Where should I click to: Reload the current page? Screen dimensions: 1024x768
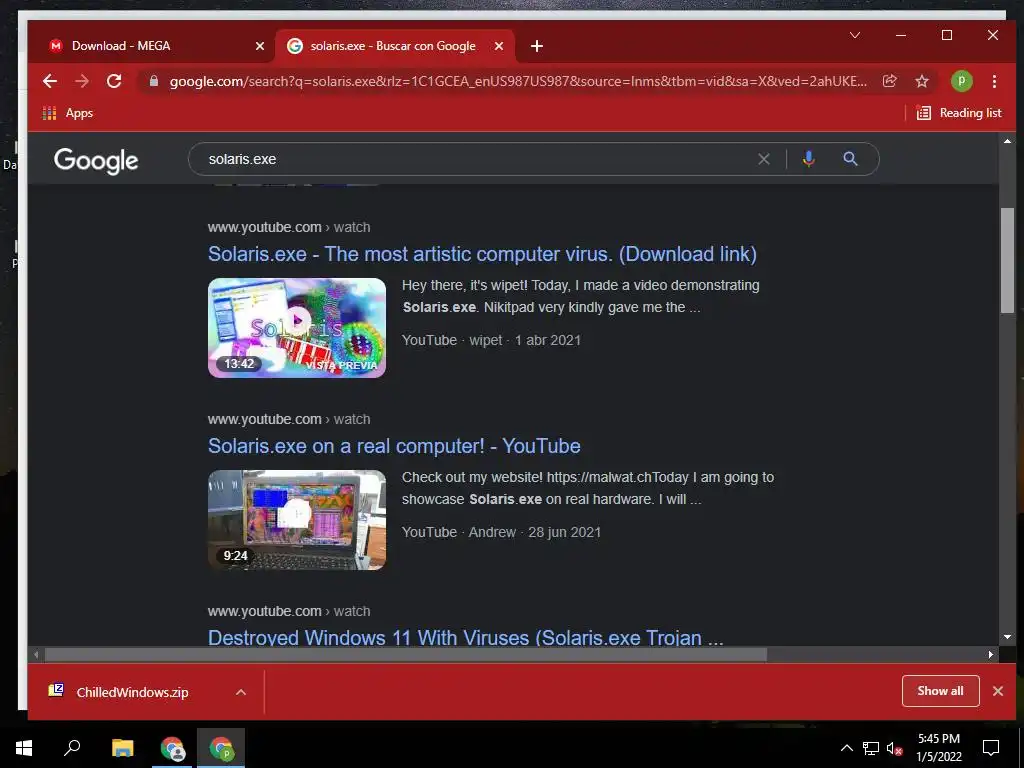click(x=114, y=81)
